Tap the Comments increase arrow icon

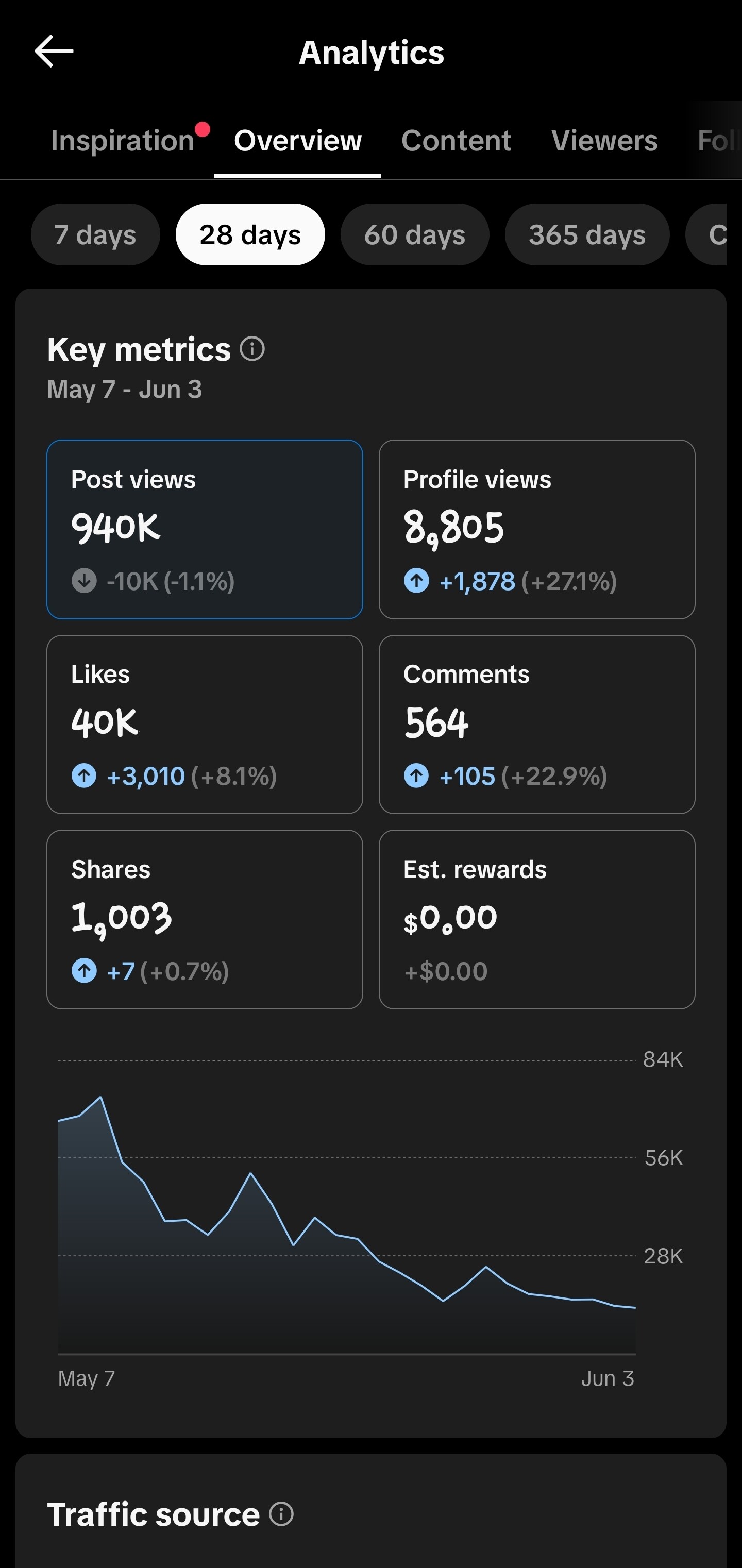pos(416,776)
